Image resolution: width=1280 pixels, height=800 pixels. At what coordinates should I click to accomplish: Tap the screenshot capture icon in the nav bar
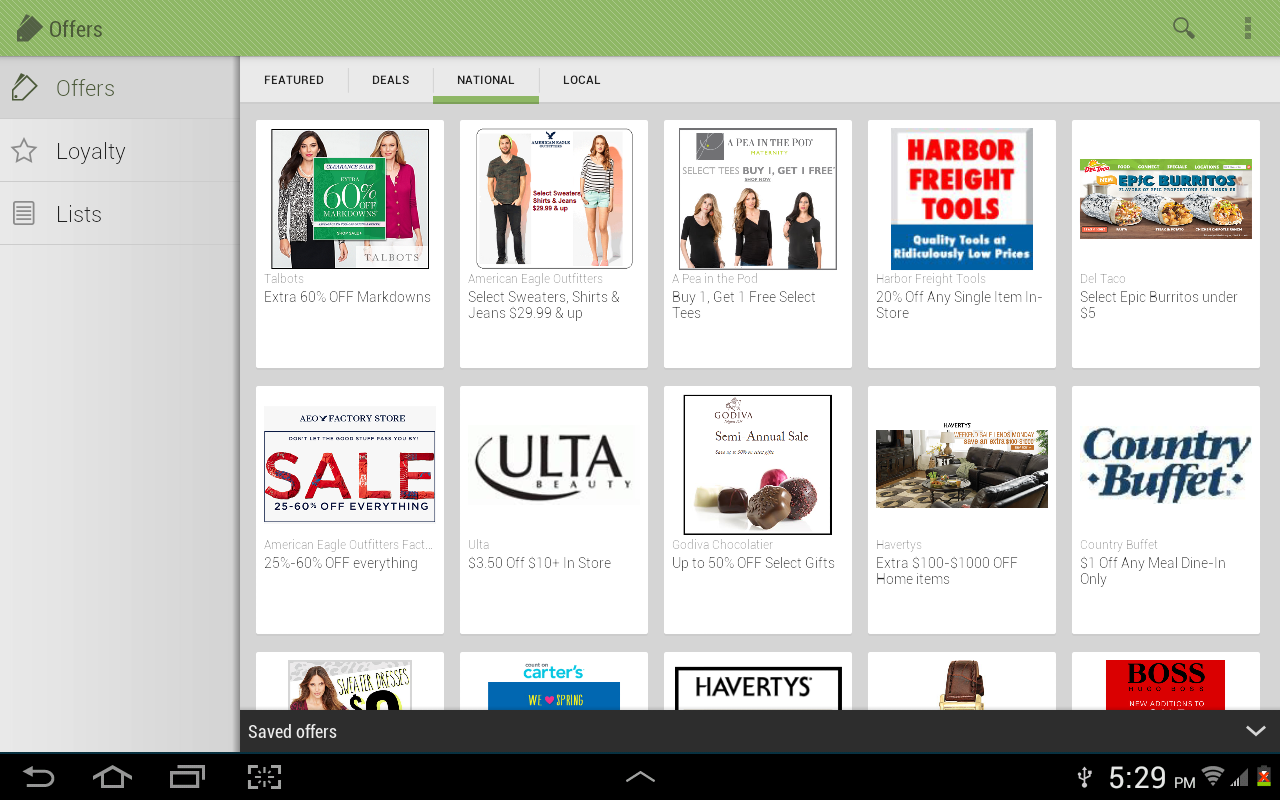(x=264, y=777)
